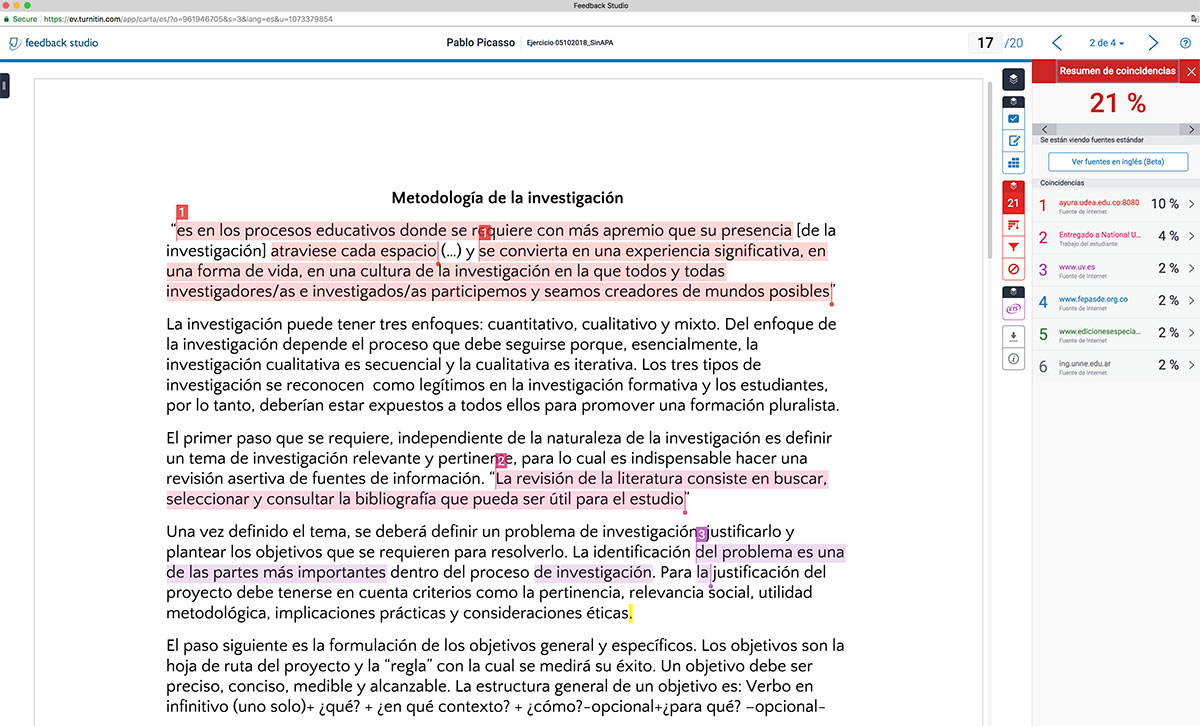Go to previous paper arrow
The width and height of the screenshot is (1200, 726).
coord(1057,43)
